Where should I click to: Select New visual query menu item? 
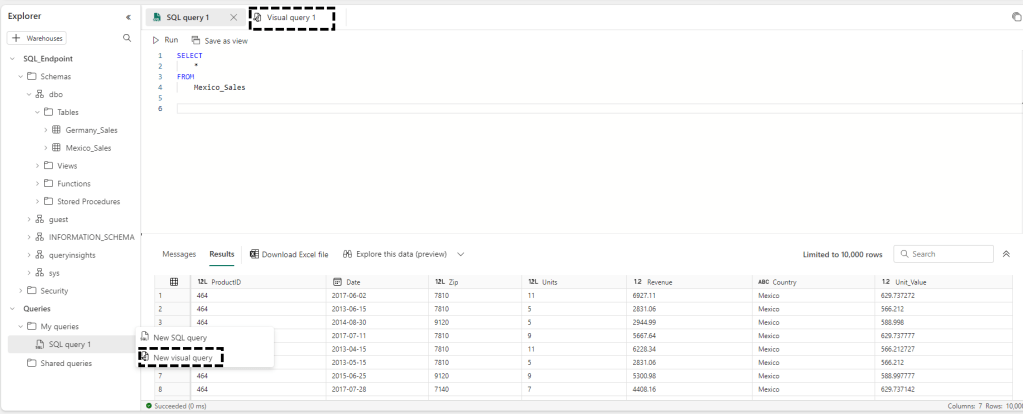pyautogui.click(x=182, y=357)
